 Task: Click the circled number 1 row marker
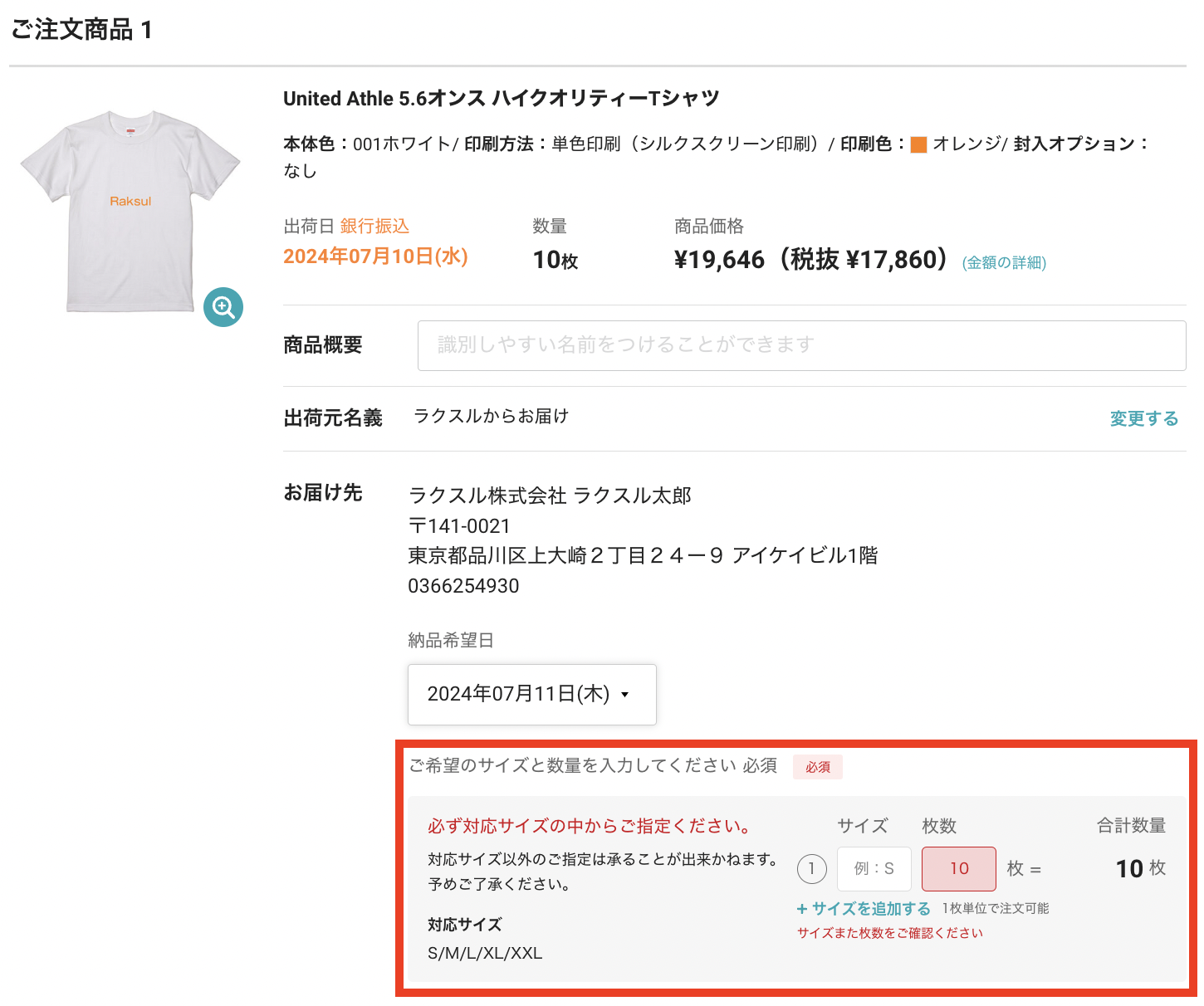pyautogui.click(x=812, y=869)
